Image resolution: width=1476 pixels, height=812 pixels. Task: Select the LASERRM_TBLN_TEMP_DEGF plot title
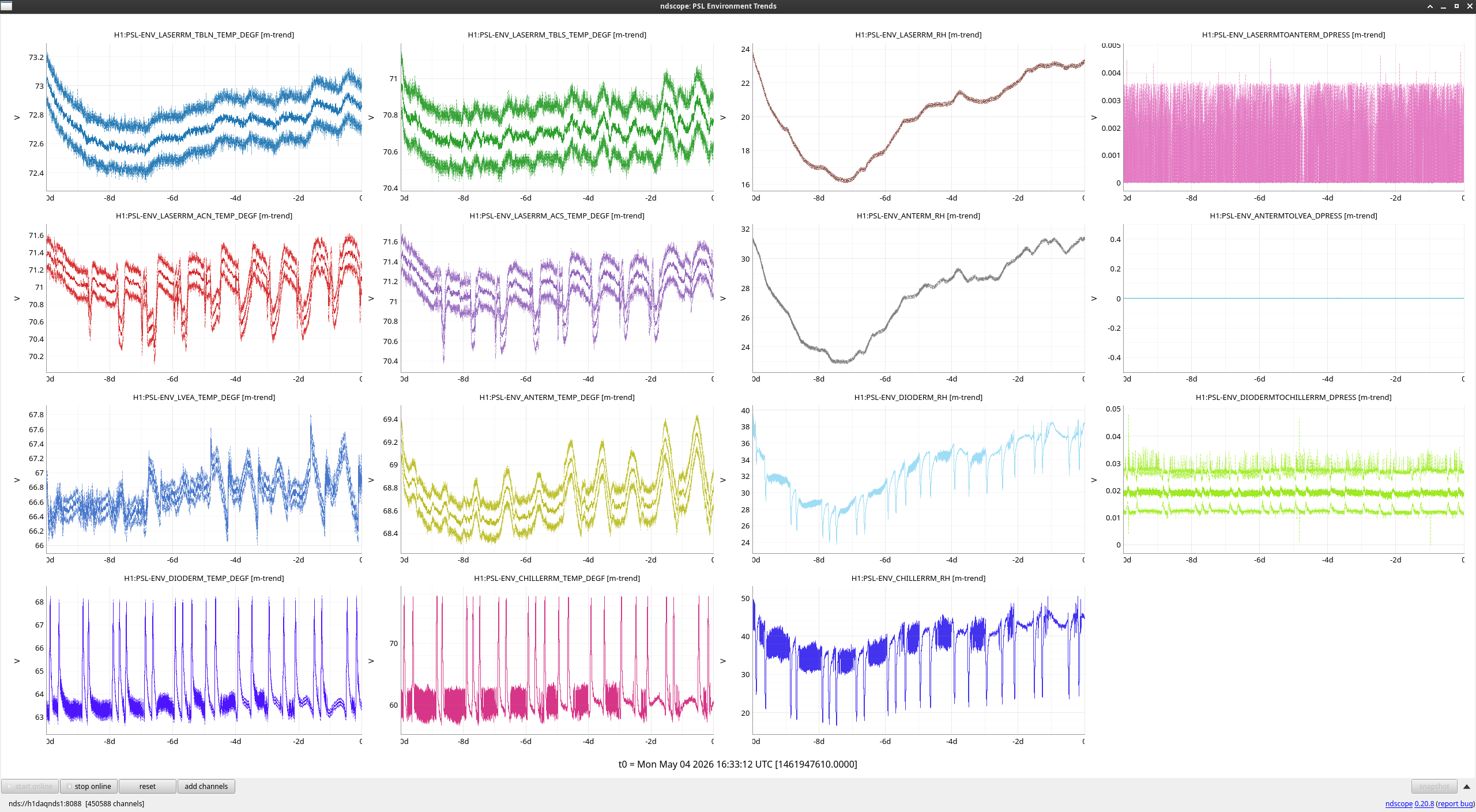(x=204, y=35)
